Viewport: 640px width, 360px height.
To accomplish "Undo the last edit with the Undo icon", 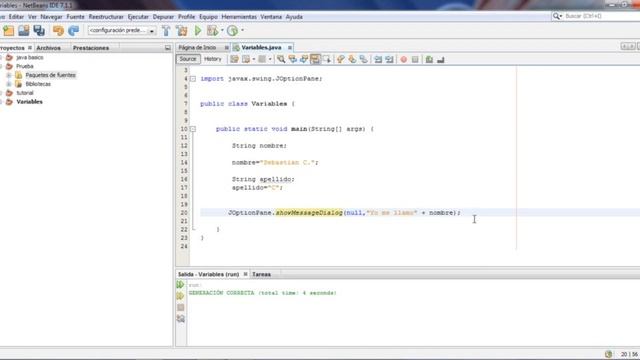I will coord(58,31).
